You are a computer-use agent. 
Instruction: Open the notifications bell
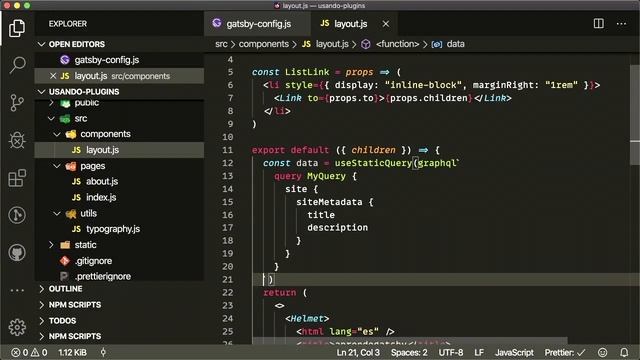[624, 352]
